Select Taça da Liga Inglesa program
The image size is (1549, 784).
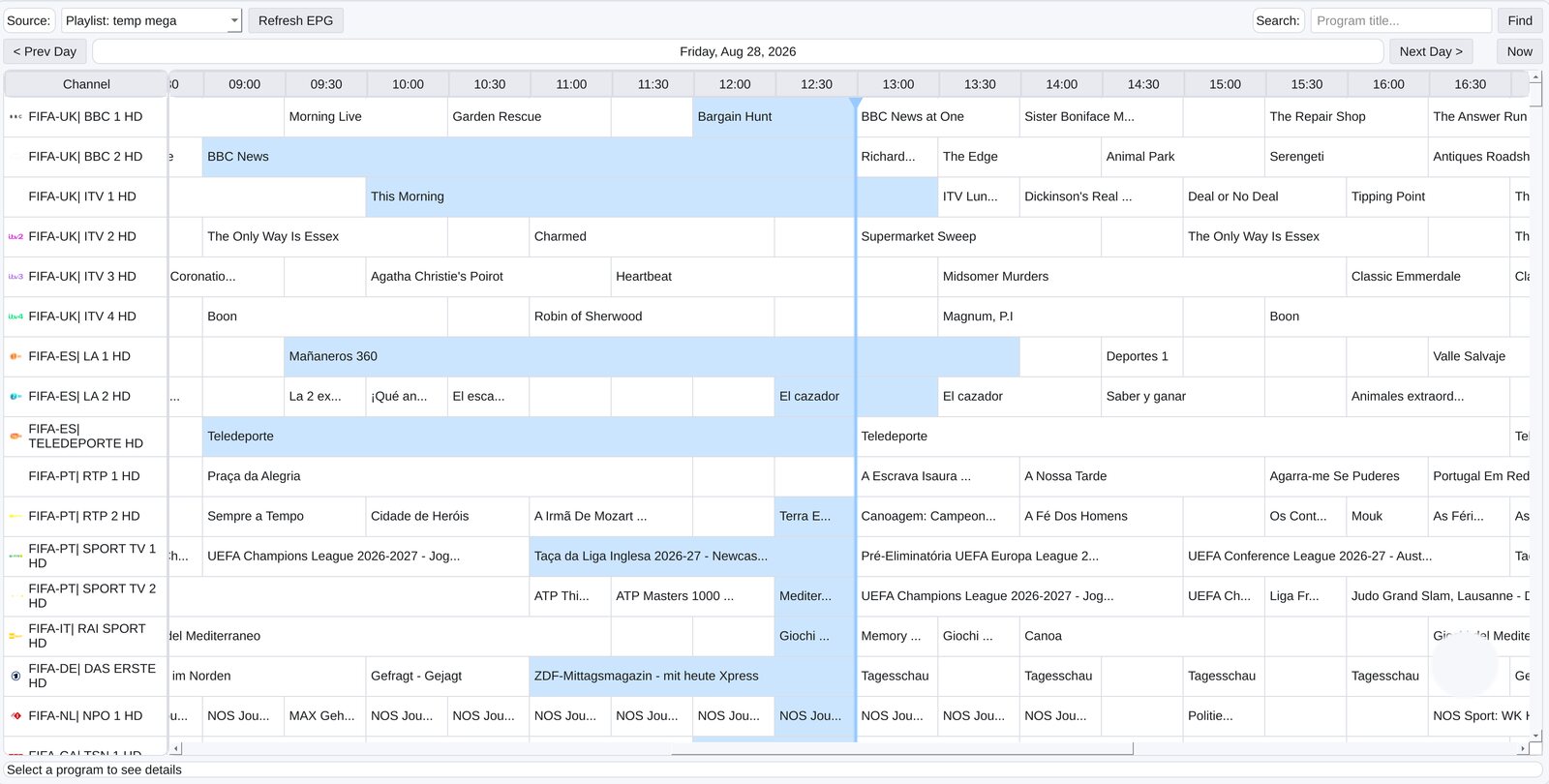click(x=692, y=557)
